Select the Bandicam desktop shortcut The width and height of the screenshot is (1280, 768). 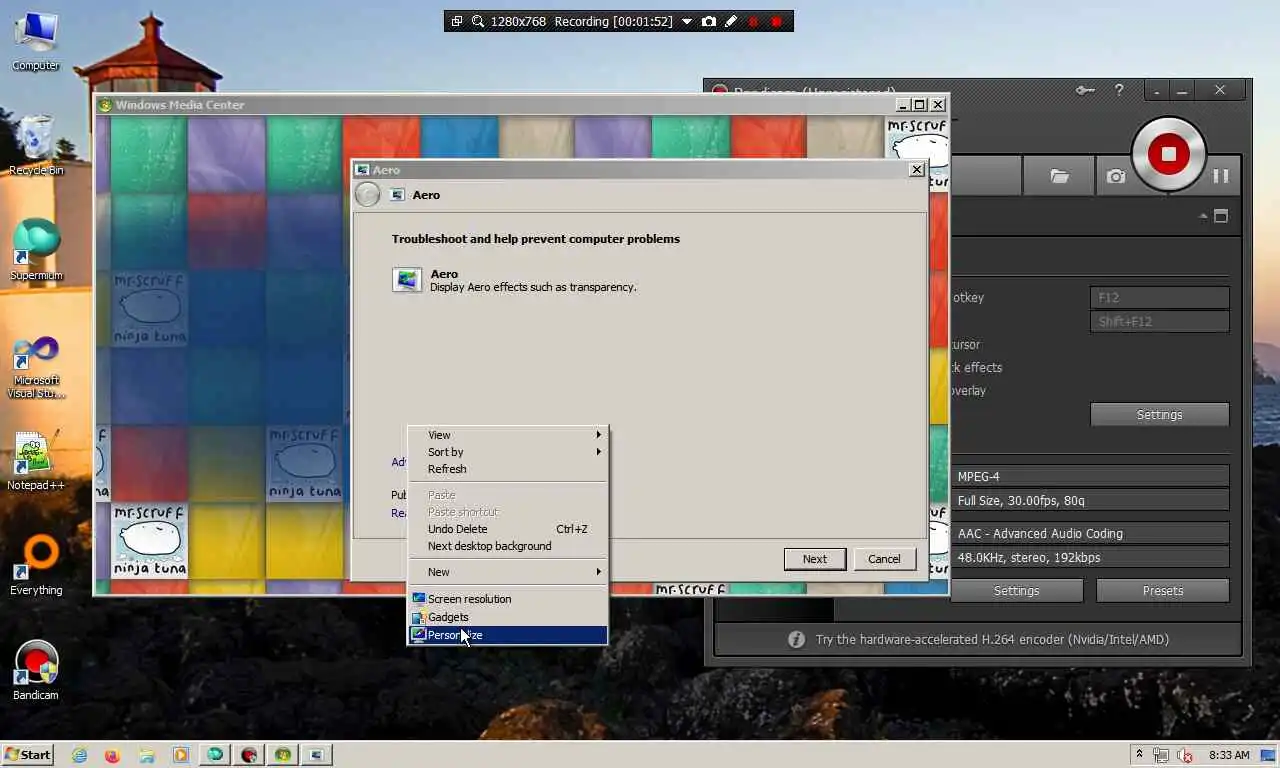pos(36,670)
